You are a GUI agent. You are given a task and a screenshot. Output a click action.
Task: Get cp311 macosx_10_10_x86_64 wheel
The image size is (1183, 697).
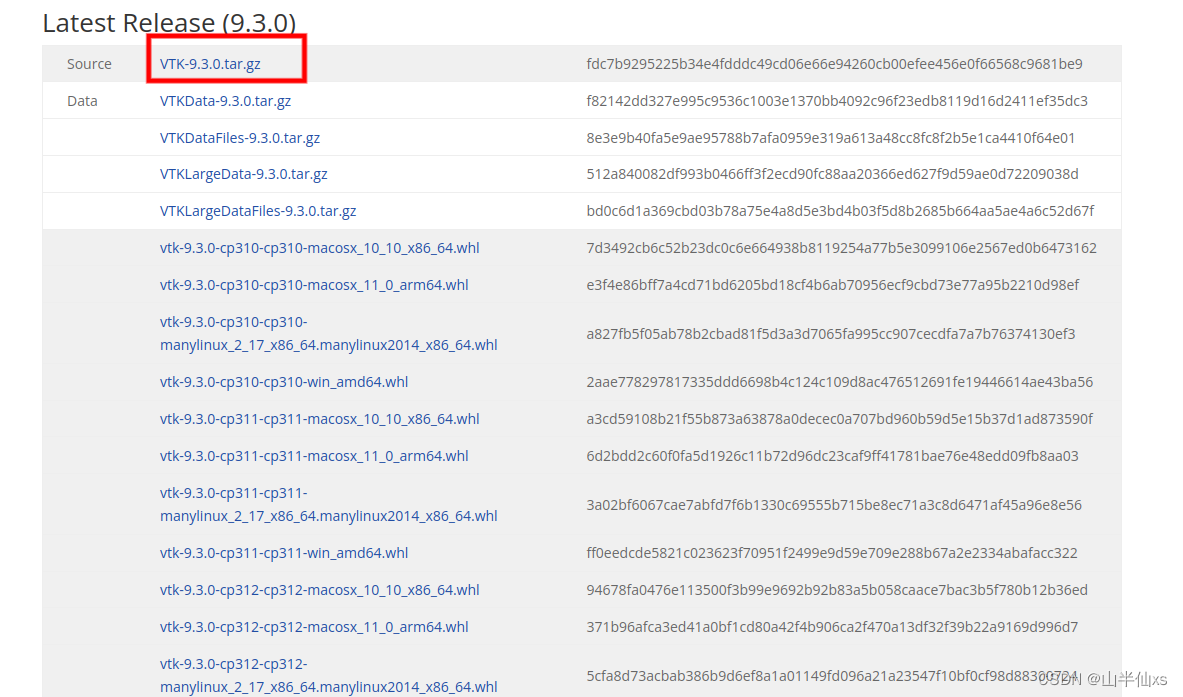[x=319, y=419]
